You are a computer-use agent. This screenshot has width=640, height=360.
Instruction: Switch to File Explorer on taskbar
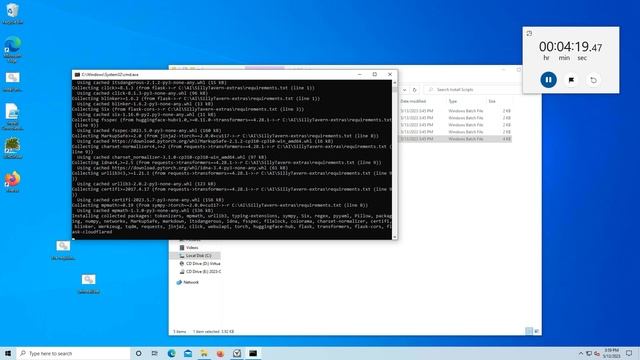(204, 353)
